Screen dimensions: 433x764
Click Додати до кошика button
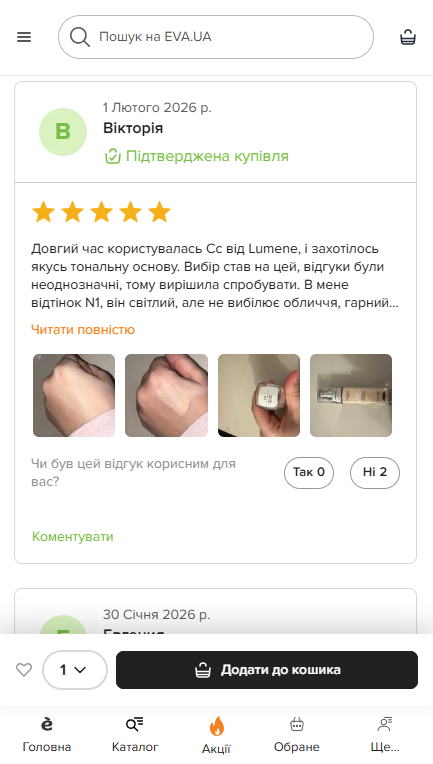coord(267,670)
